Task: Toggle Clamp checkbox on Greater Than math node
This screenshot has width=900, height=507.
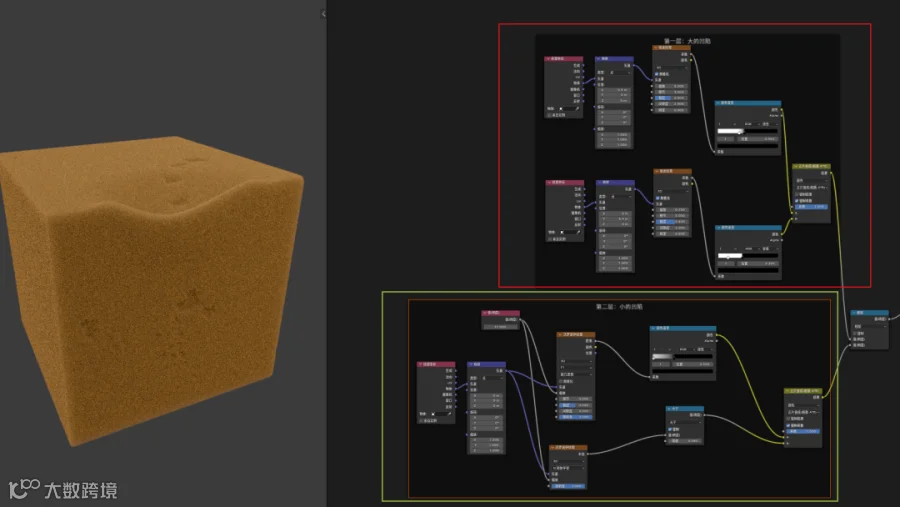Action: point(670,429)
